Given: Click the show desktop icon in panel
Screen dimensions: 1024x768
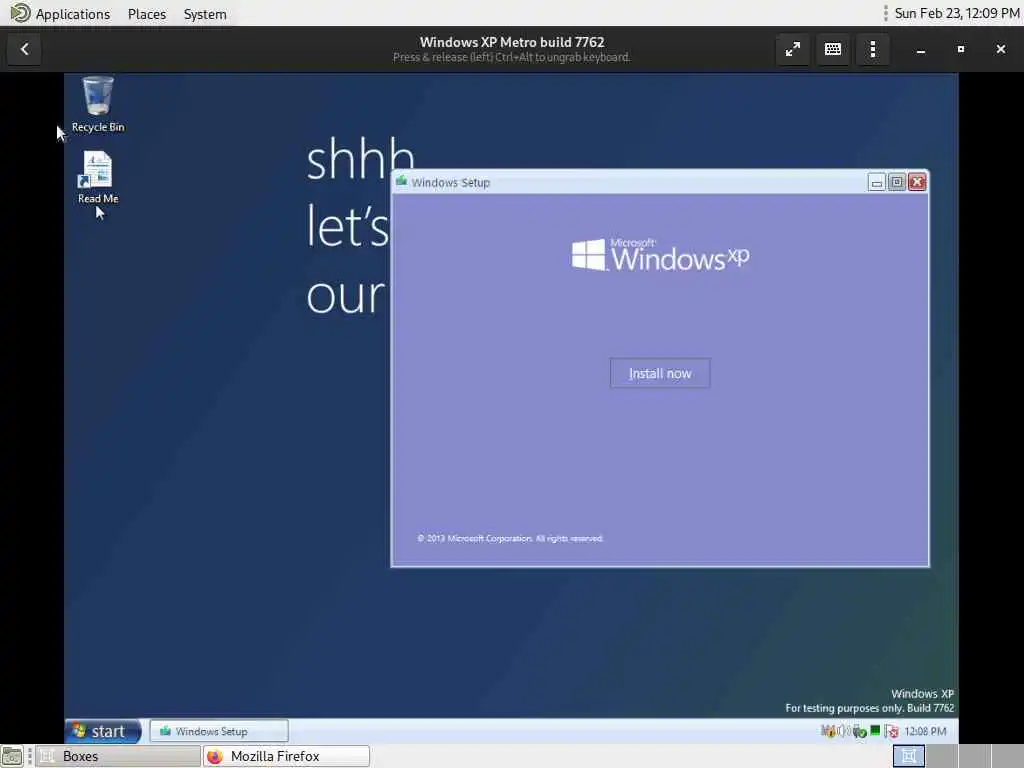Looking at the screenshot, I should (x=12, y=756).
